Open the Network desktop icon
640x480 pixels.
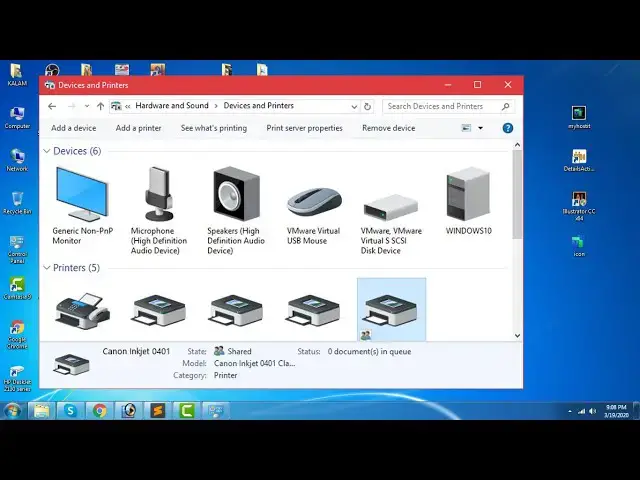[17, 160]
